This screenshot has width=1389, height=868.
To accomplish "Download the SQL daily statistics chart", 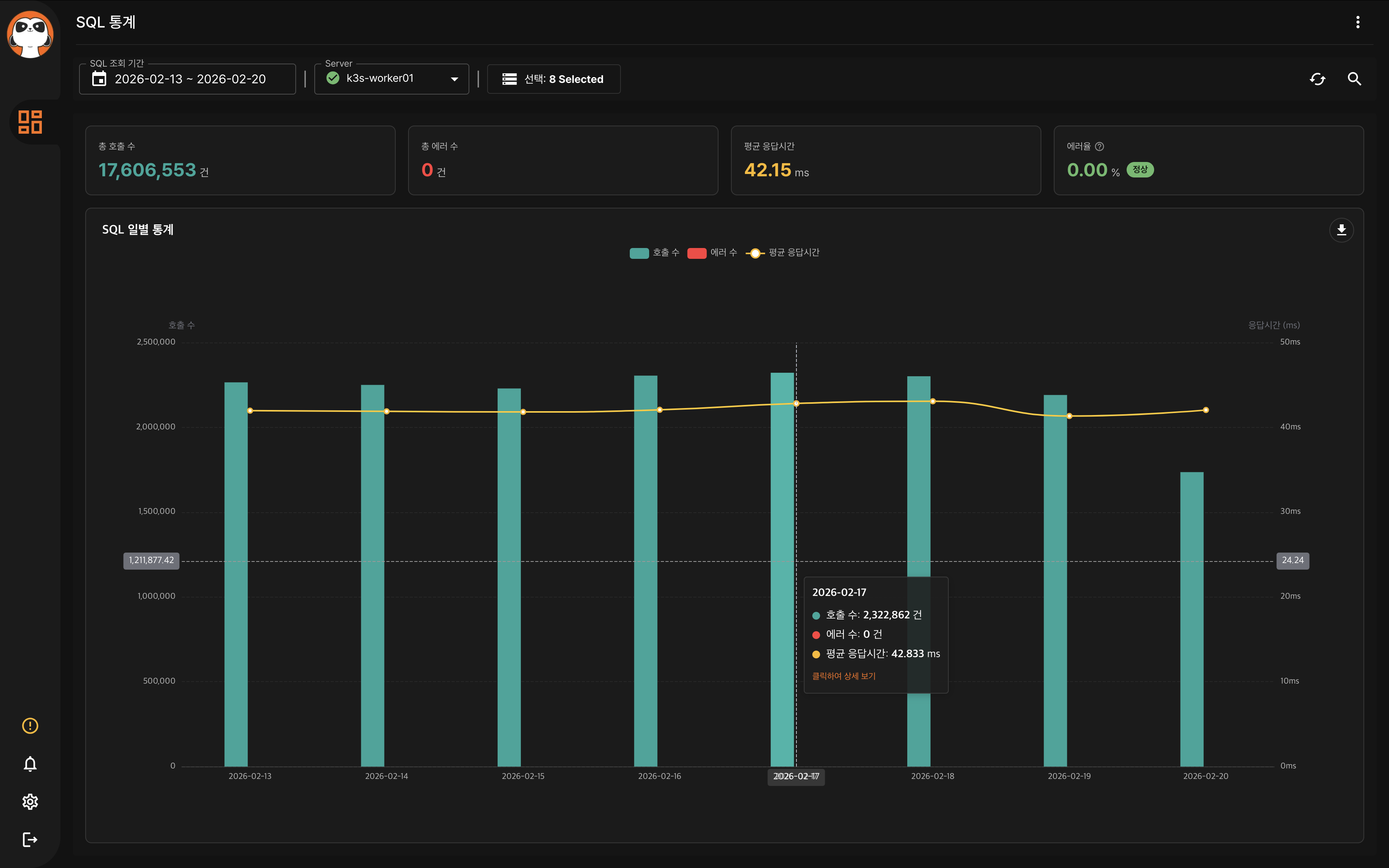I will pyautogui.click(x=1341, y=230).
